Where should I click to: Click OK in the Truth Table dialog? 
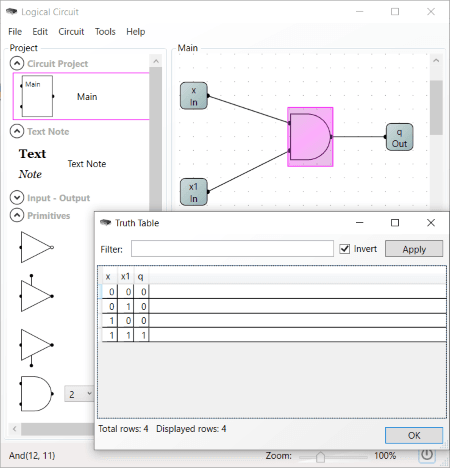pyautogui.click(x=414, y=435)
